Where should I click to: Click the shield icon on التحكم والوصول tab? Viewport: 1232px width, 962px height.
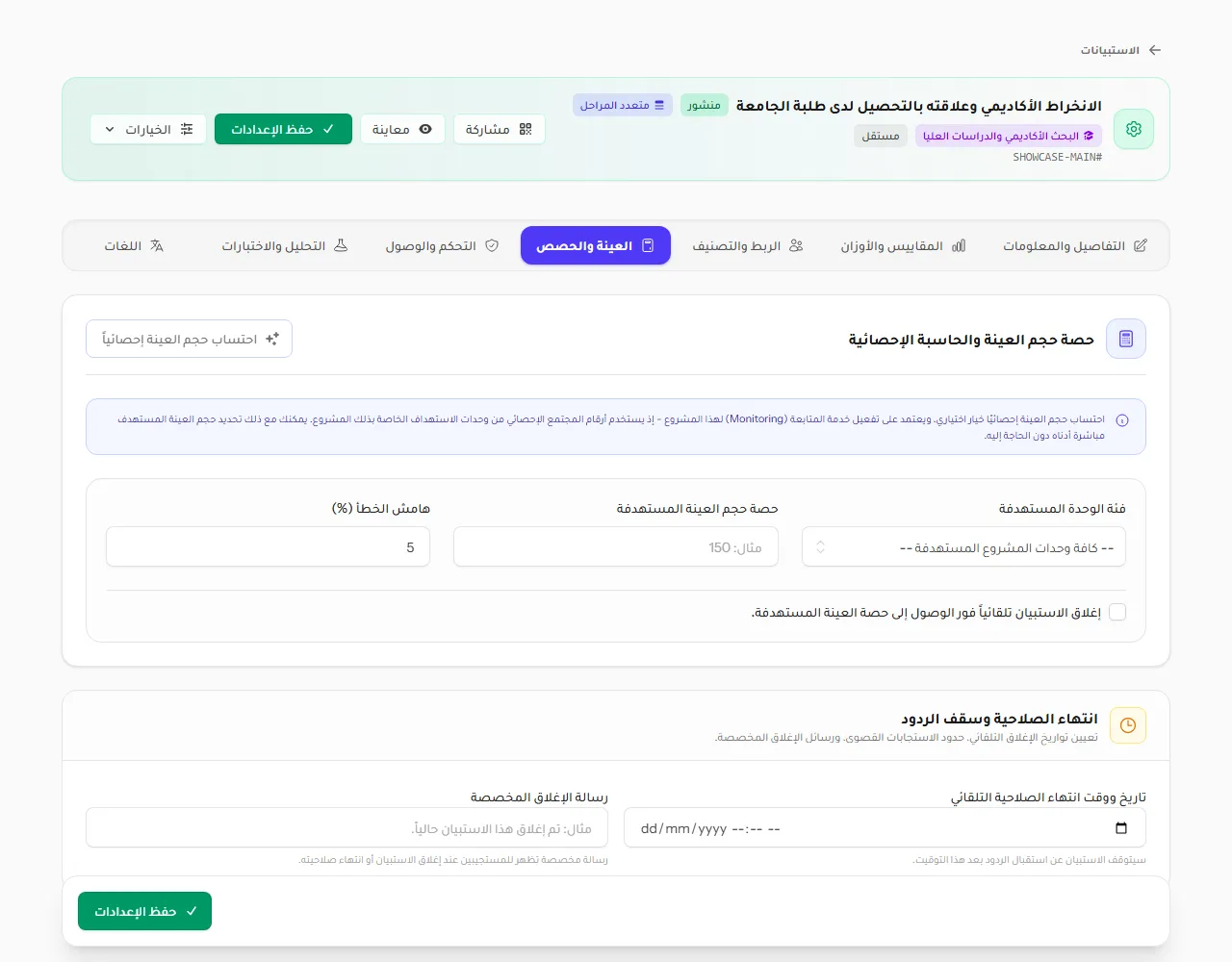[x=492, y=245]
